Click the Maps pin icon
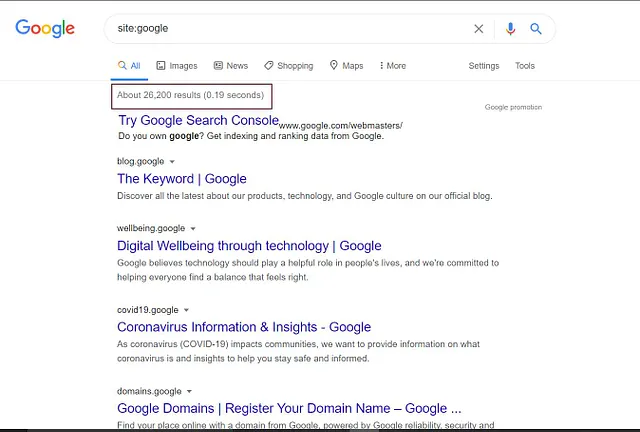The height and width of the screenshot is (432, 640). pyautogui.click(x=334, y=65)
